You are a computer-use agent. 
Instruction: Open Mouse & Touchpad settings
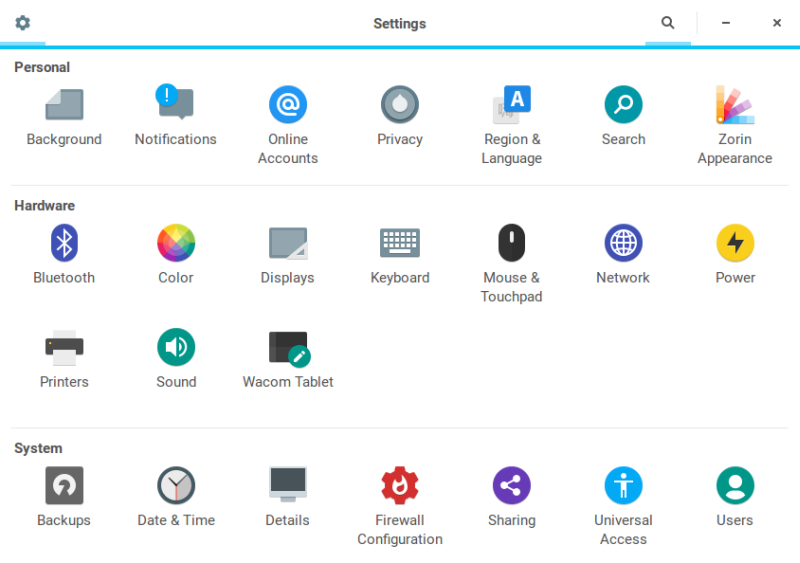512,243
